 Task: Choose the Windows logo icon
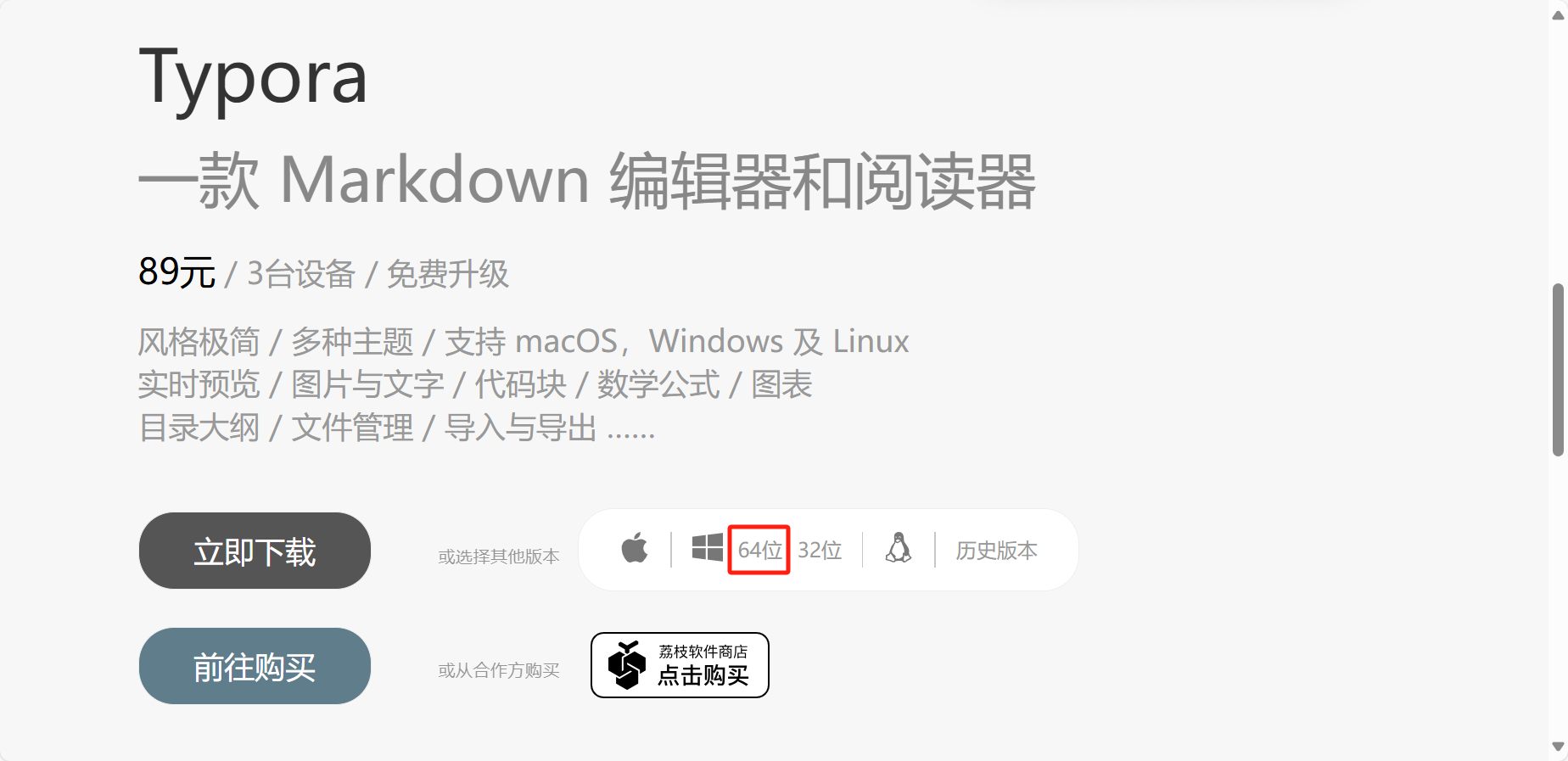click(x=707, y=548)
